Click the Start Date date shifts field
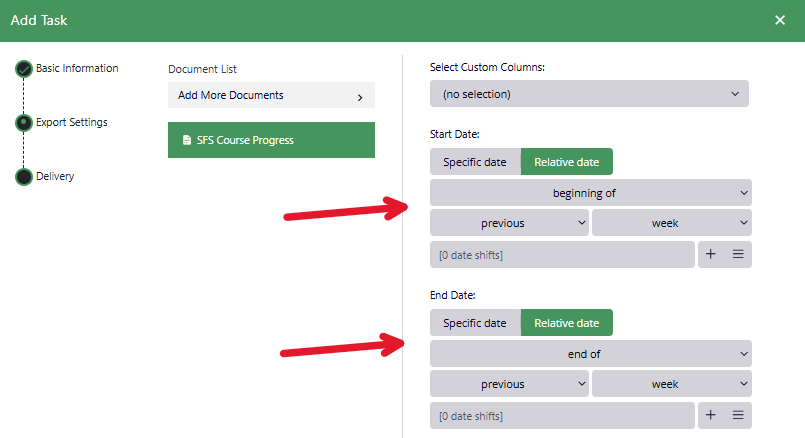 [x=561, y=255]
